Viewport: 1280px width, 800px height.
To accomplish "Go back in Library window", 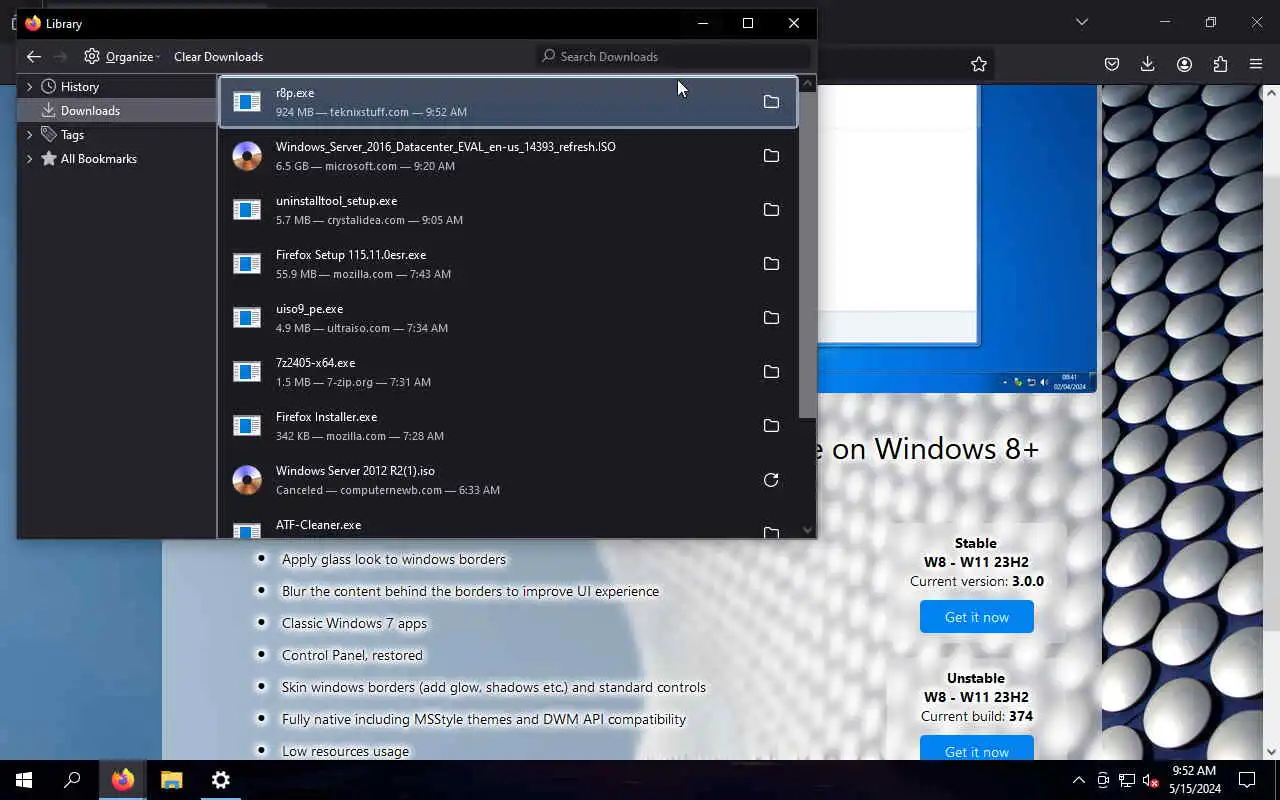I will [x=34, y=57].
